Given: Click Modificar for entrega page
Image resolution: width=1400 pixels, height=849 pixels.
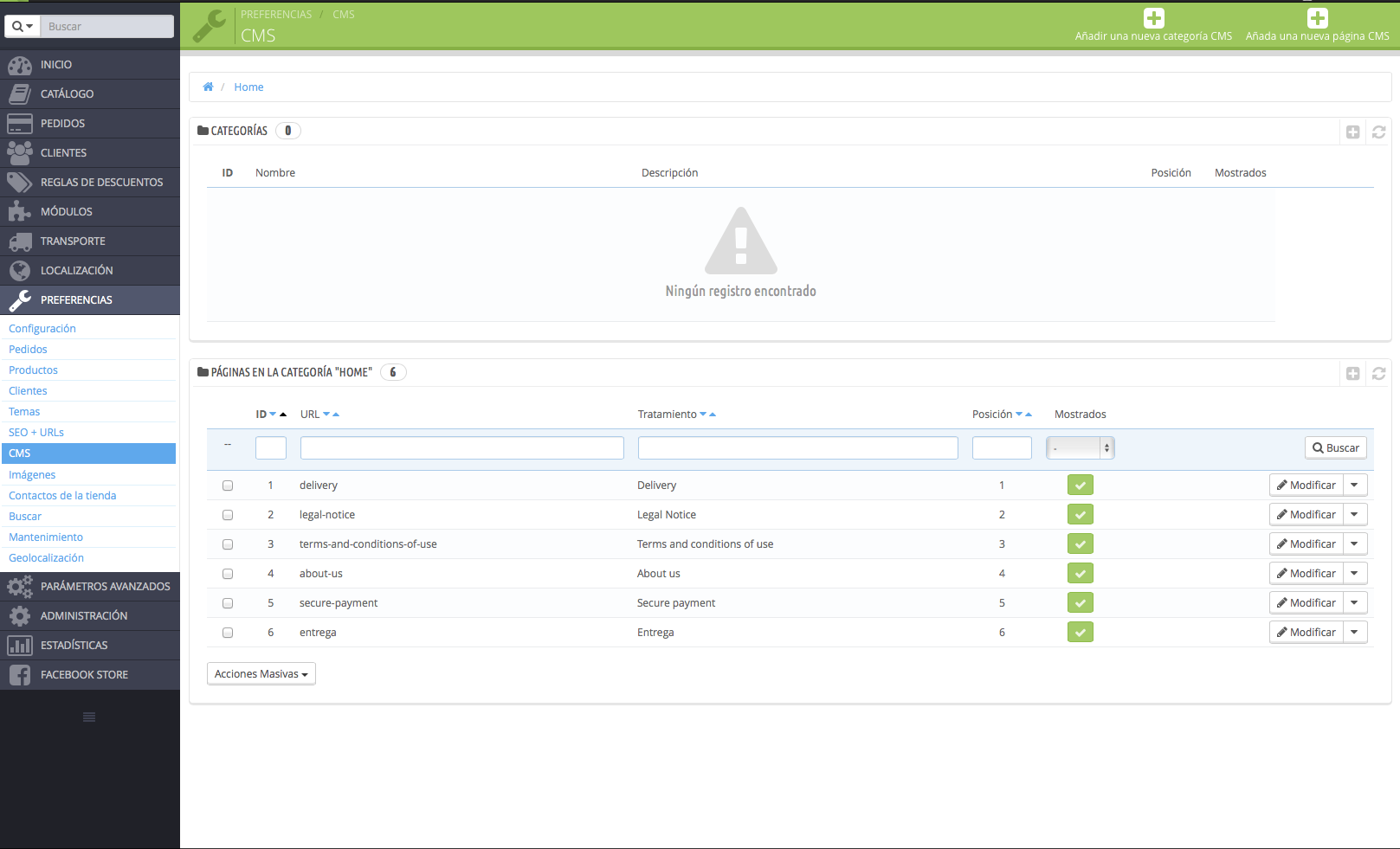Looking at the screenshot, I should [1306, 633].
